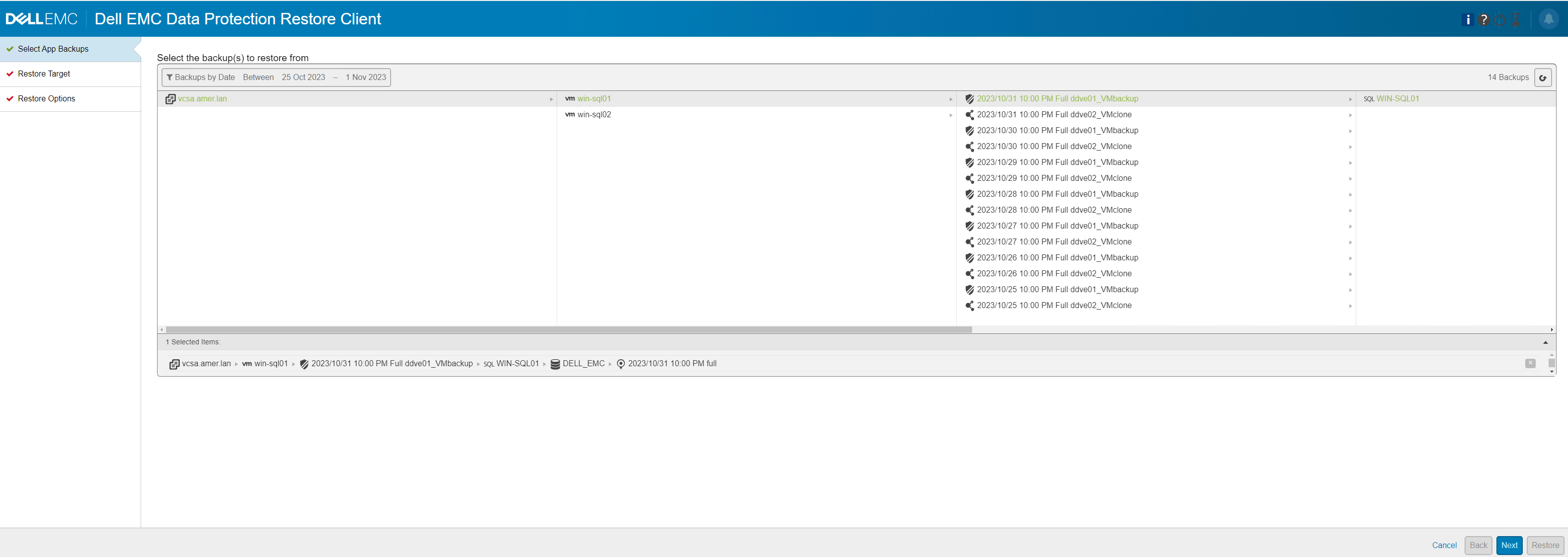
Task: Collapse the Selected Items panel arrow
Action: click(x=1545, y=342)
